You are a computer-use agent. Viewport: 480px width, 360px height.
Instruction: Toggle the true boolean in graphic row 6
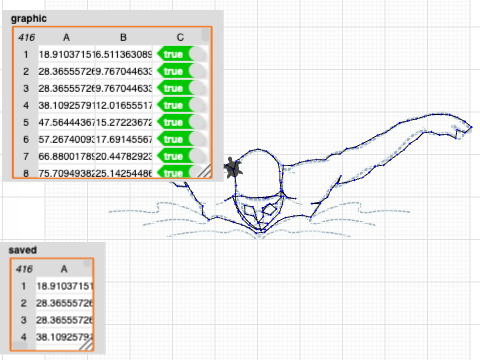[x=180, y=139]
